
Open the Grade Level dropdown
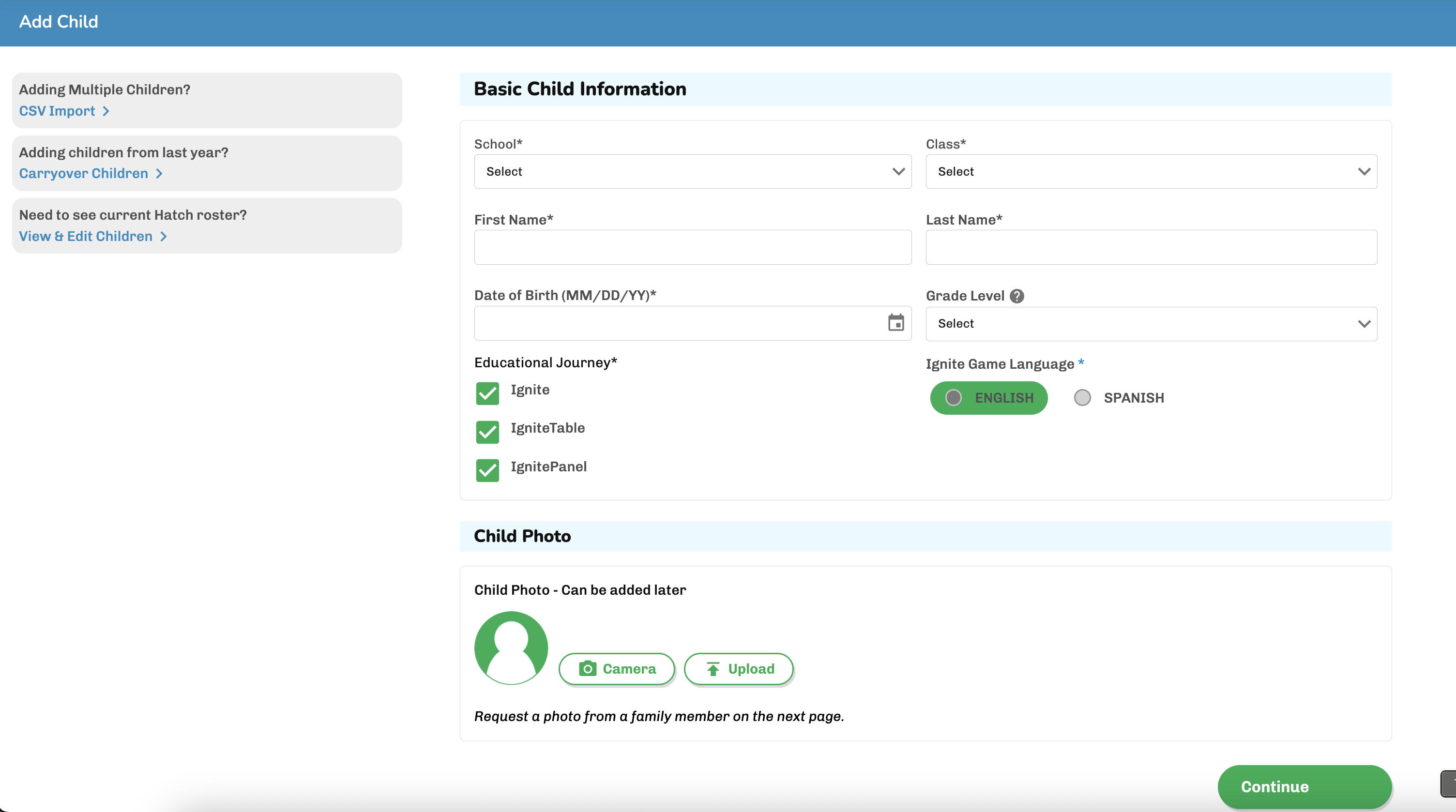coord(1151,324)
